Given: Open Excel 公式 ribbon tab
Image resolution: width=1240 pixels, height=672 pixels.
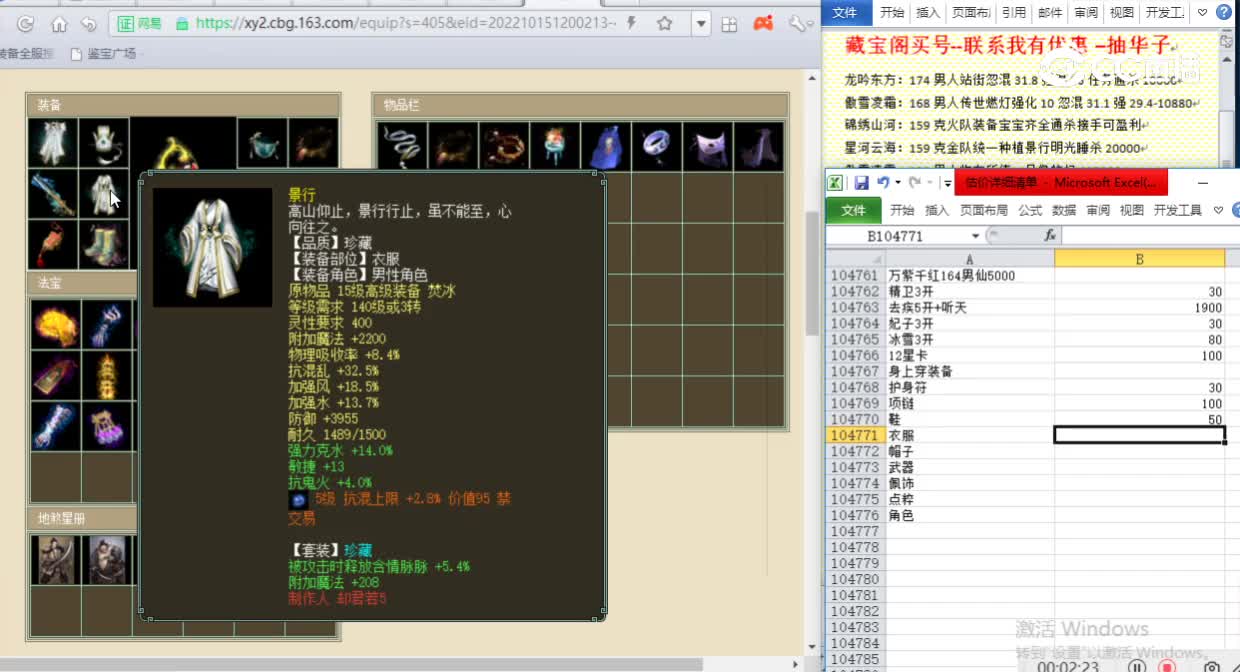Looking at the screenshot, I should coord(1030,210).
